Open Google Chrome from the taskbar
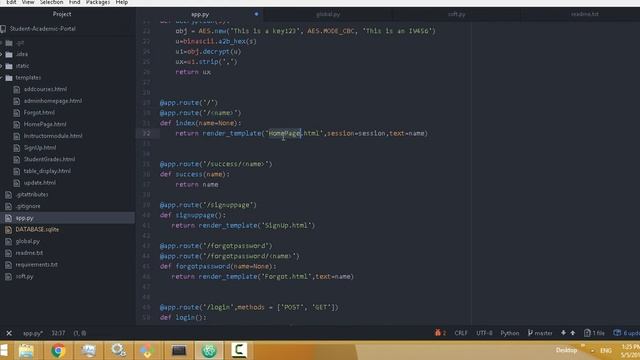640x360 pixels. click(x=58, y=351)
